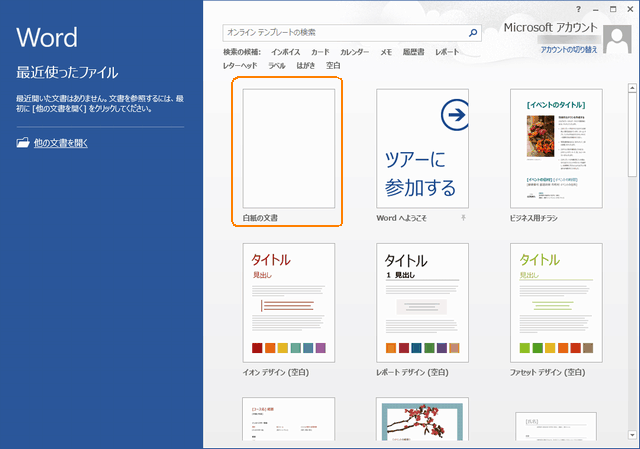Close the Word start screen
640x449 pixels.
(630, 9)
